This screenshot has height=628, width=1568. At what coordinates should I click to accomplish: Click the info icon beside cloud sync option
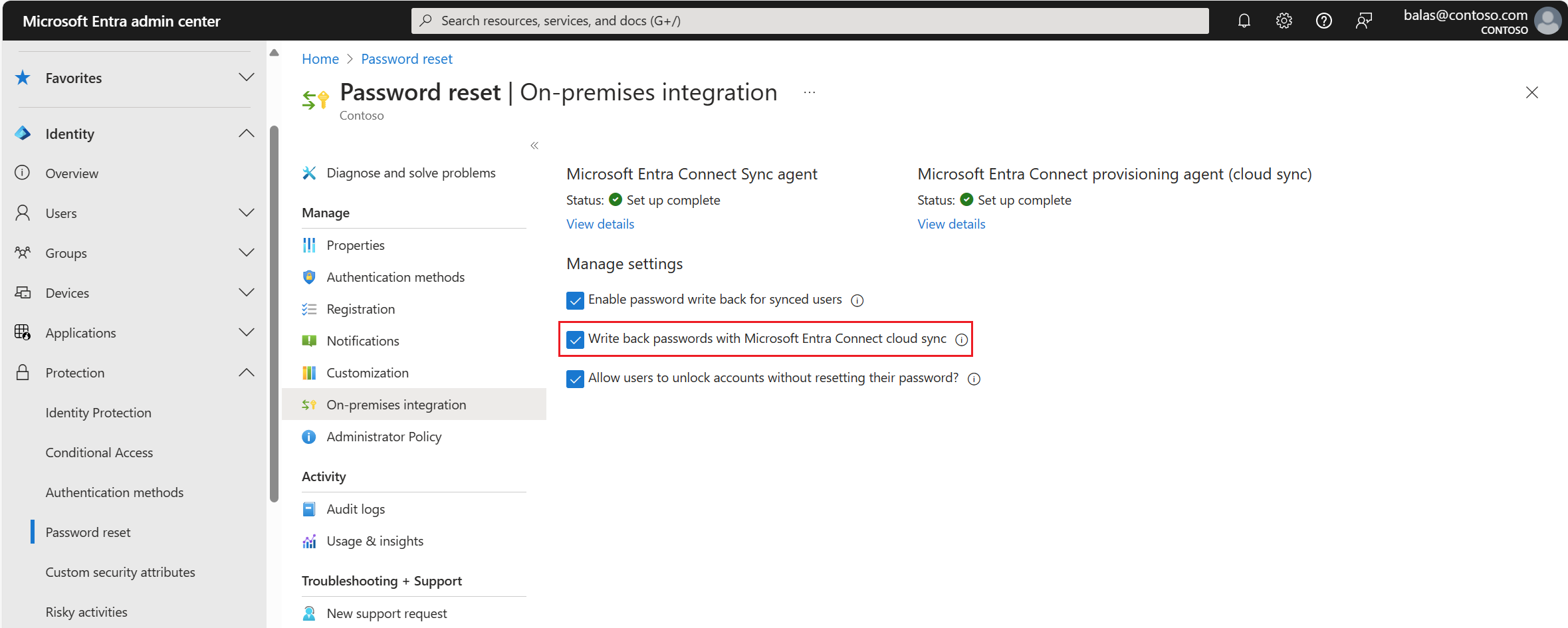(x=961, y=340)
